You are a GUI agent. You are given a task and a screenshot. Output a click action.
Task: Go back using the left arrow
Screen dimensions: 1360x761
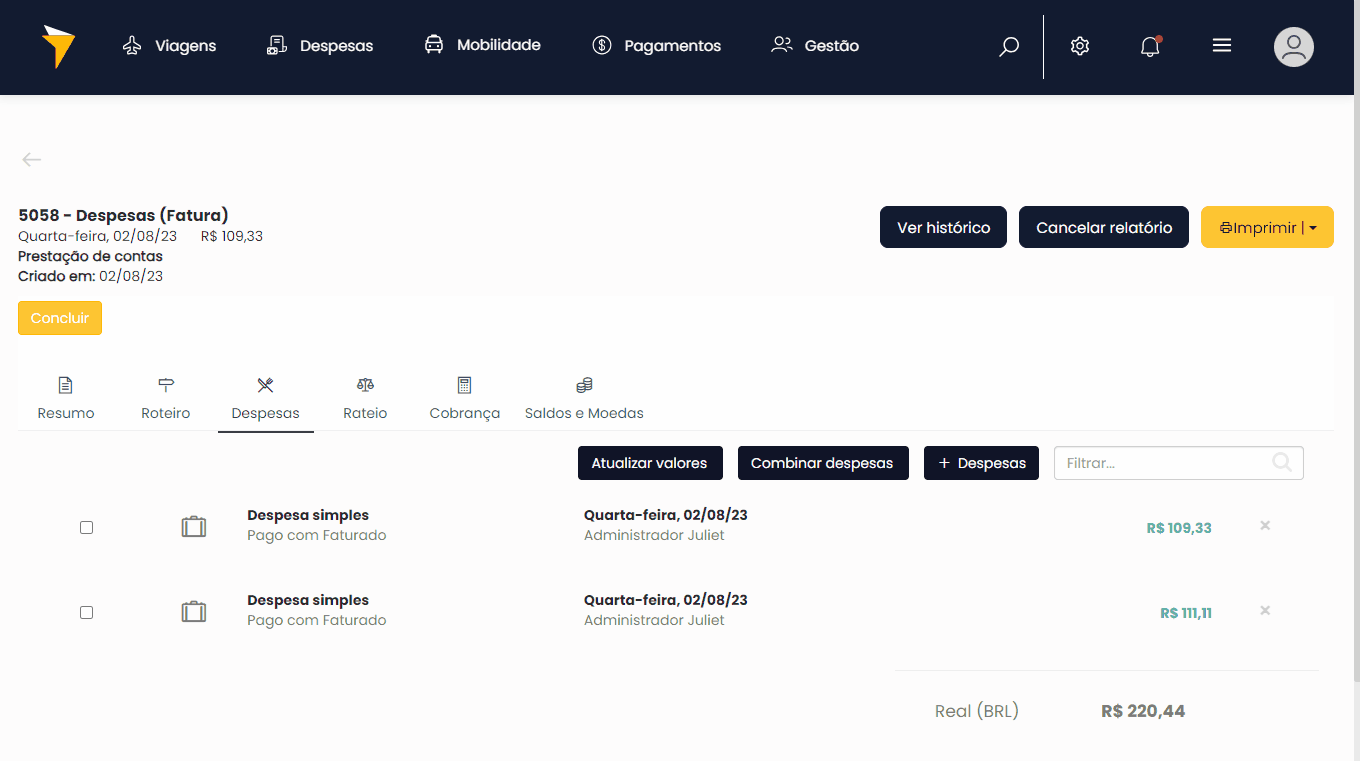tap(32, 160)
